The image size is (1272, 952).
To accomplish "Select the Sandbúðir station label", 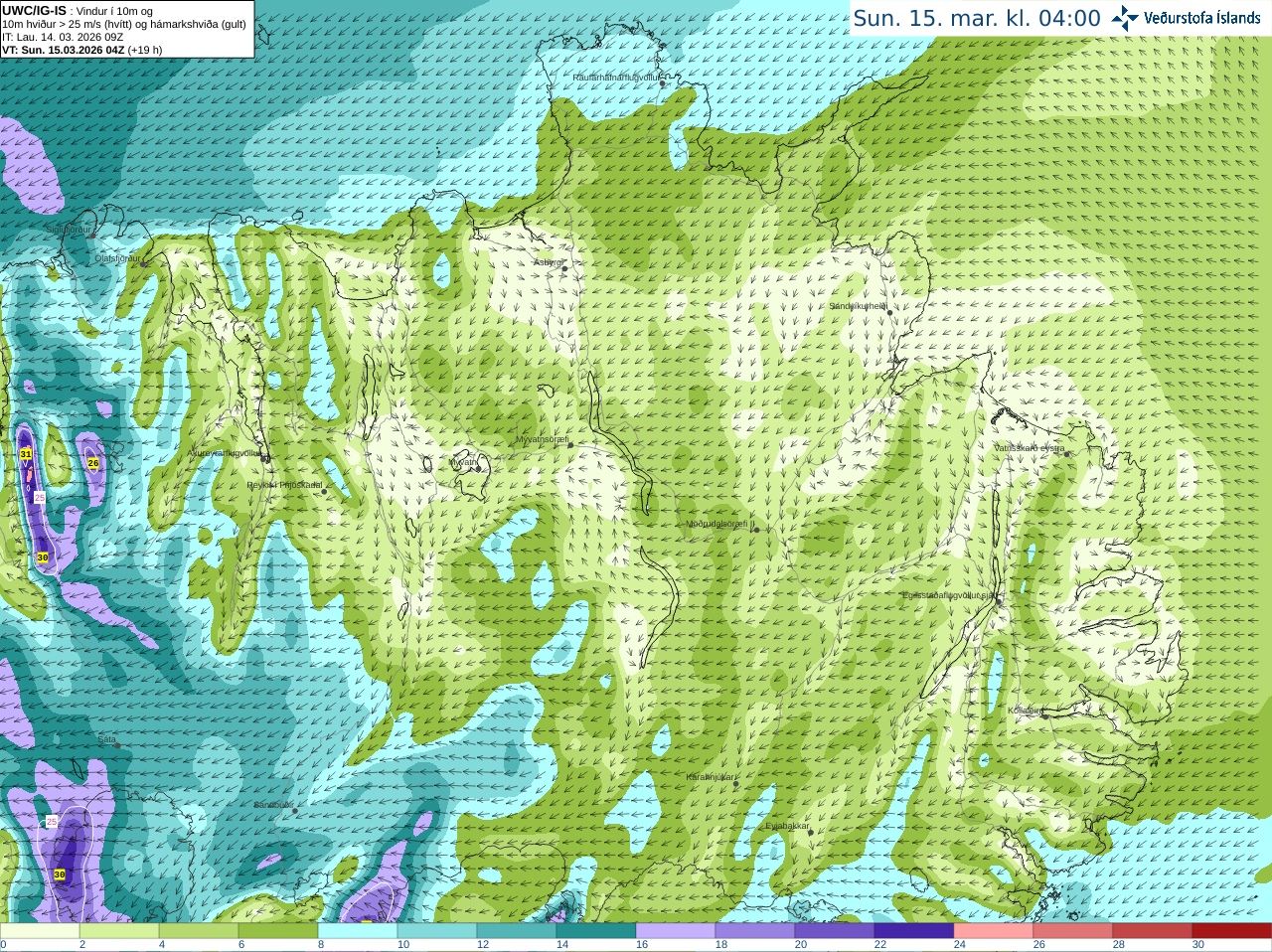I will click(x=273, y=805).
